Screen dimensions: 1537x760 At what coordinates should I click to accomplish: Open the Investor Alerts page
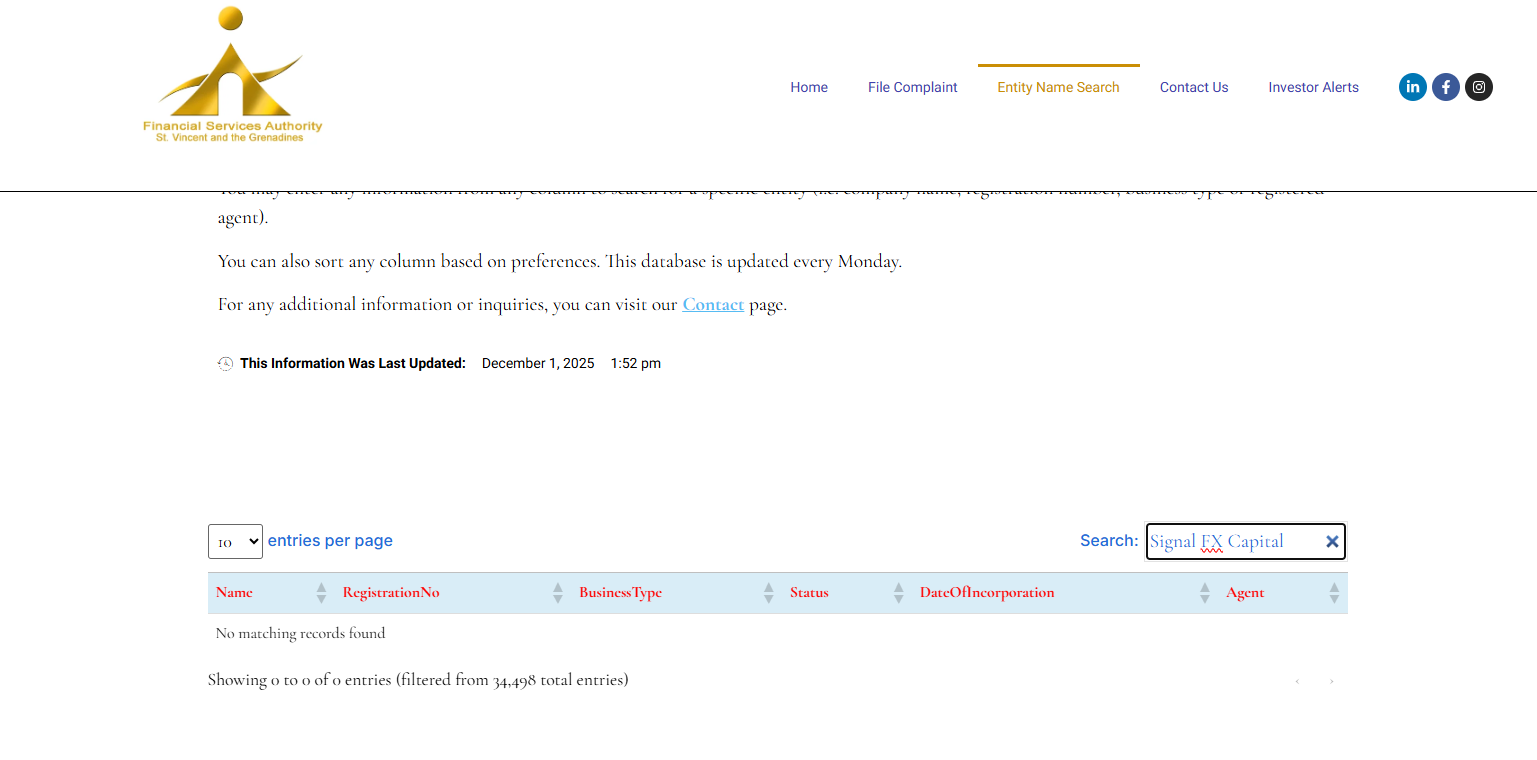(1313, 88)
